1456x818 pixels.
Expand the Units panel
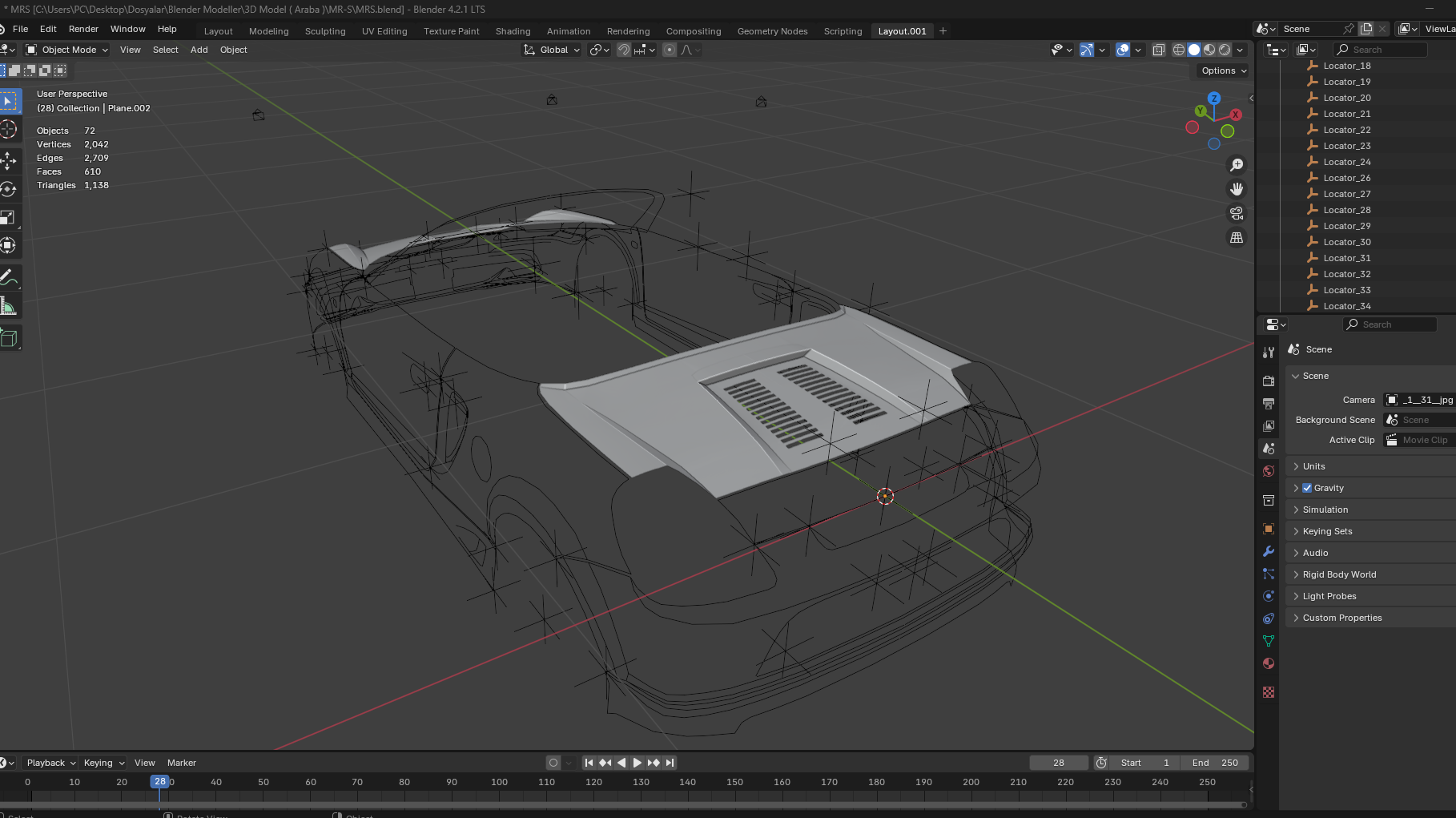tap(1313, 466)
